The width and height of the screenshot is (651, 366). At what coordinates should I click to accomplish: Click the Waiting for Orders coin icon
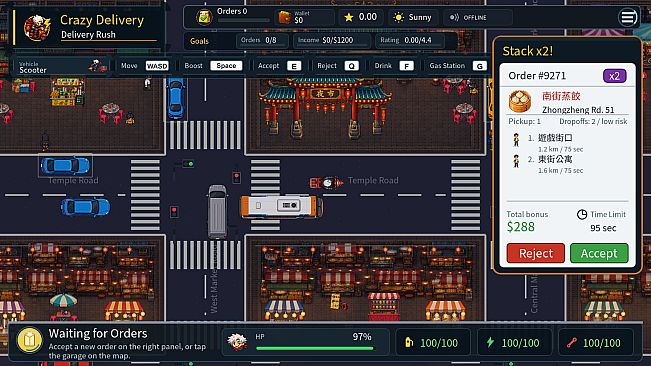click(x=29, y=341)
